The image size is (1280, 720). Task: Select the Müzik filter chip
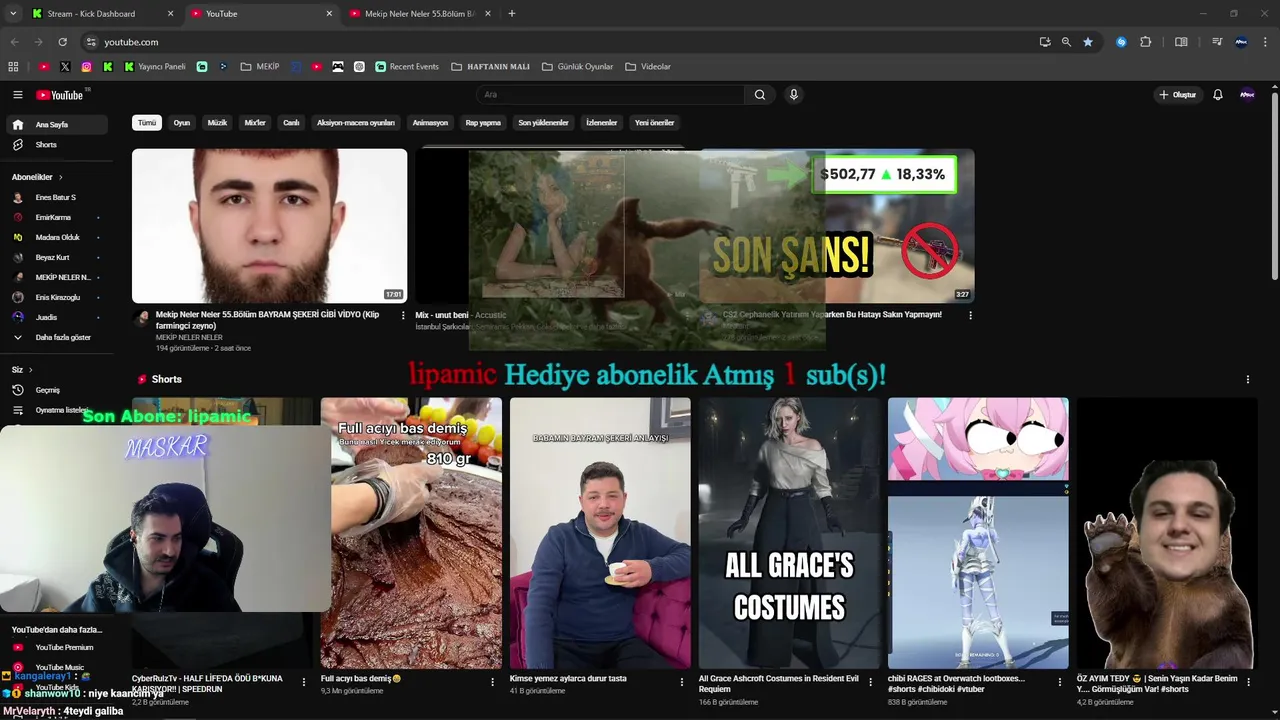coord(217,123)
